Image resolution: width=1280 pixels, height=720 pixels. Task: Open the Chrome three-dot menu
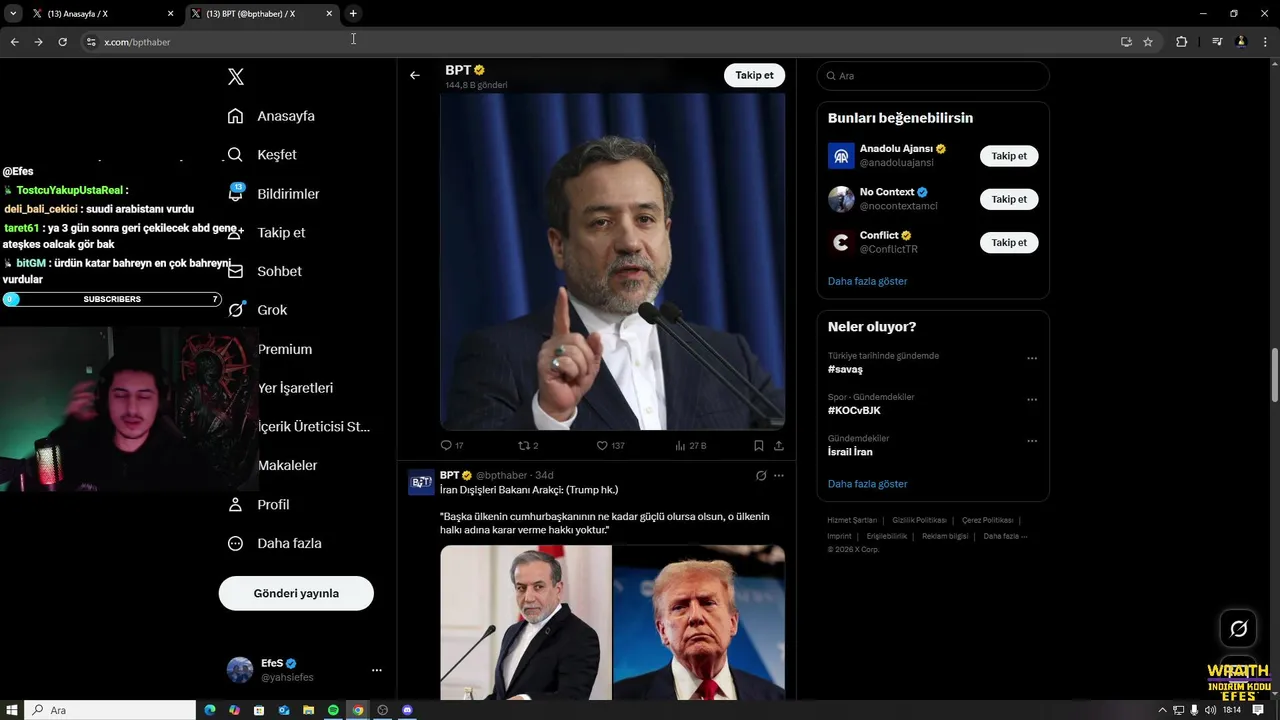pyautogui.click(x=1265, y=42)
